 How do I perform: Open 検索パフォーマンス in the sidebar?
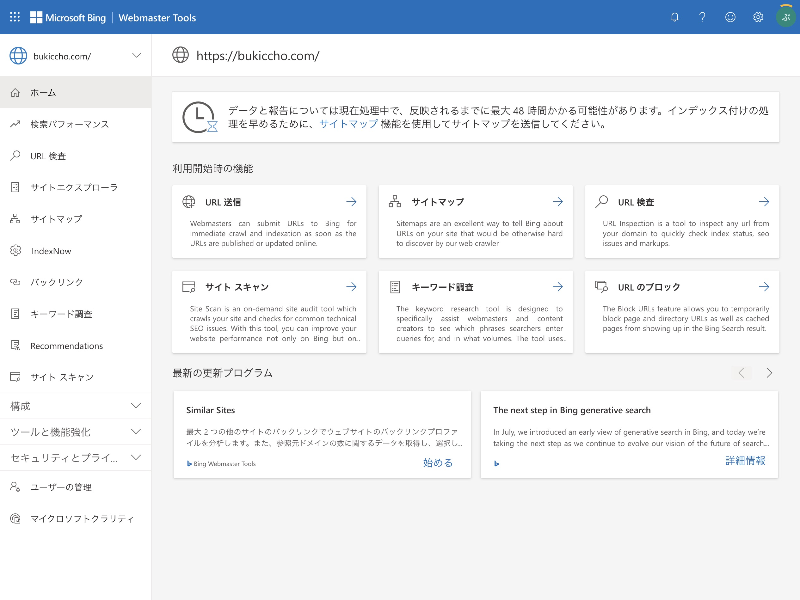(76, 124)
